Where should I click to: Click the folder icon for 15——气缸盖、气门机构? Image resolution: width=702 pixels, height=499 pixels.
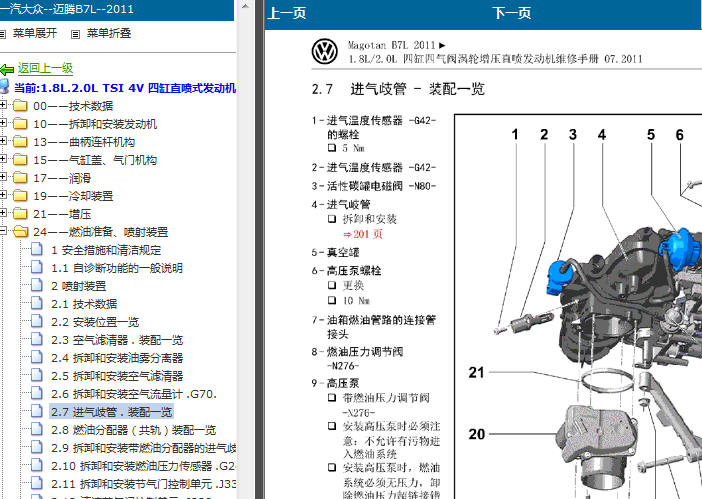[20, 159]
